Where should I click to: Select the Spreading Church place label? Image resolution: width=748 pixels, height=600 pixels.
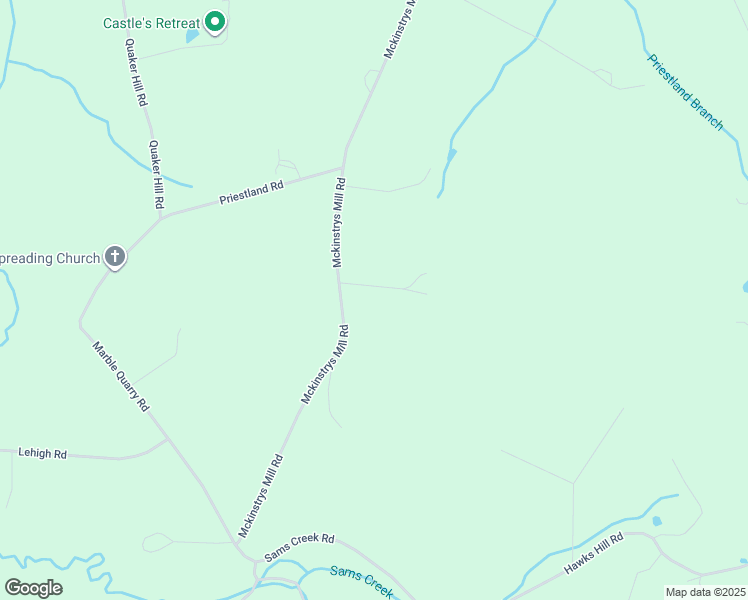click(x=50, y=259)
